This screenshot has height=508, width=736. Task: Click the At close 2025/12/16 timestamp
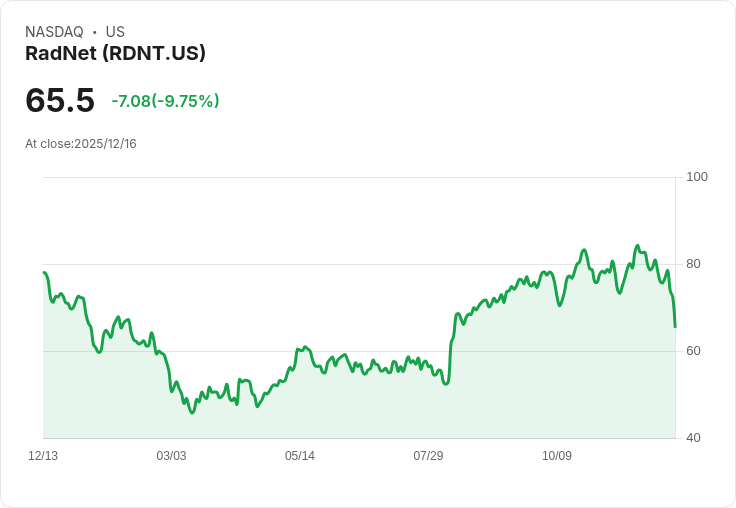click(x=81, y=144)
